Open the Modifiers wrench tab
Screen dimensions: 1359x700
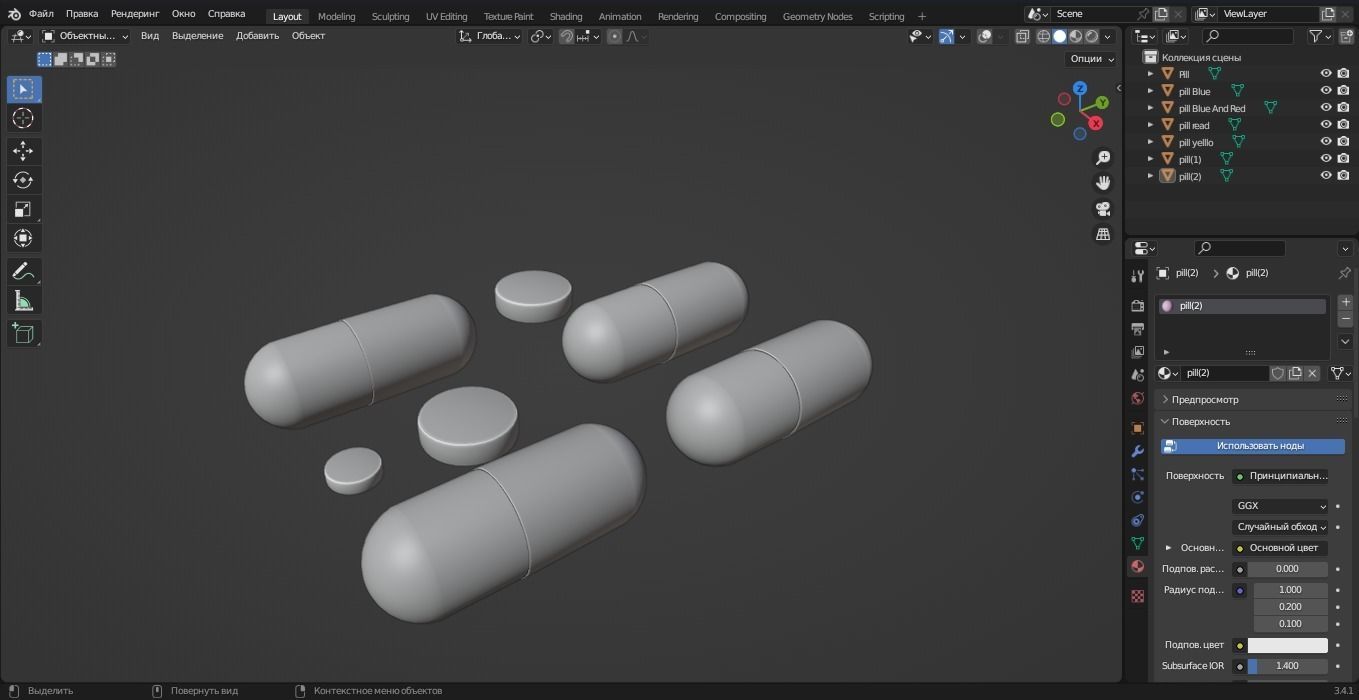1137,451
